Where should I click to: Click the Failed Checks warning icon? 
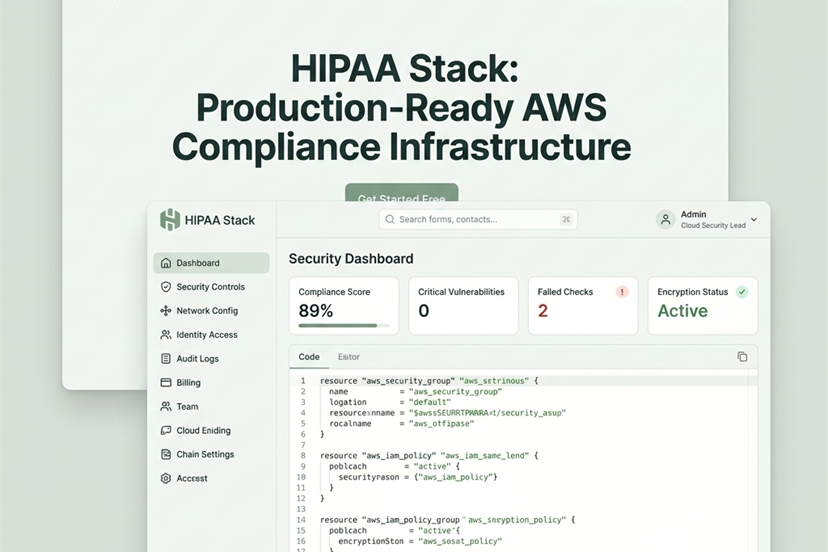click(622, 292)
